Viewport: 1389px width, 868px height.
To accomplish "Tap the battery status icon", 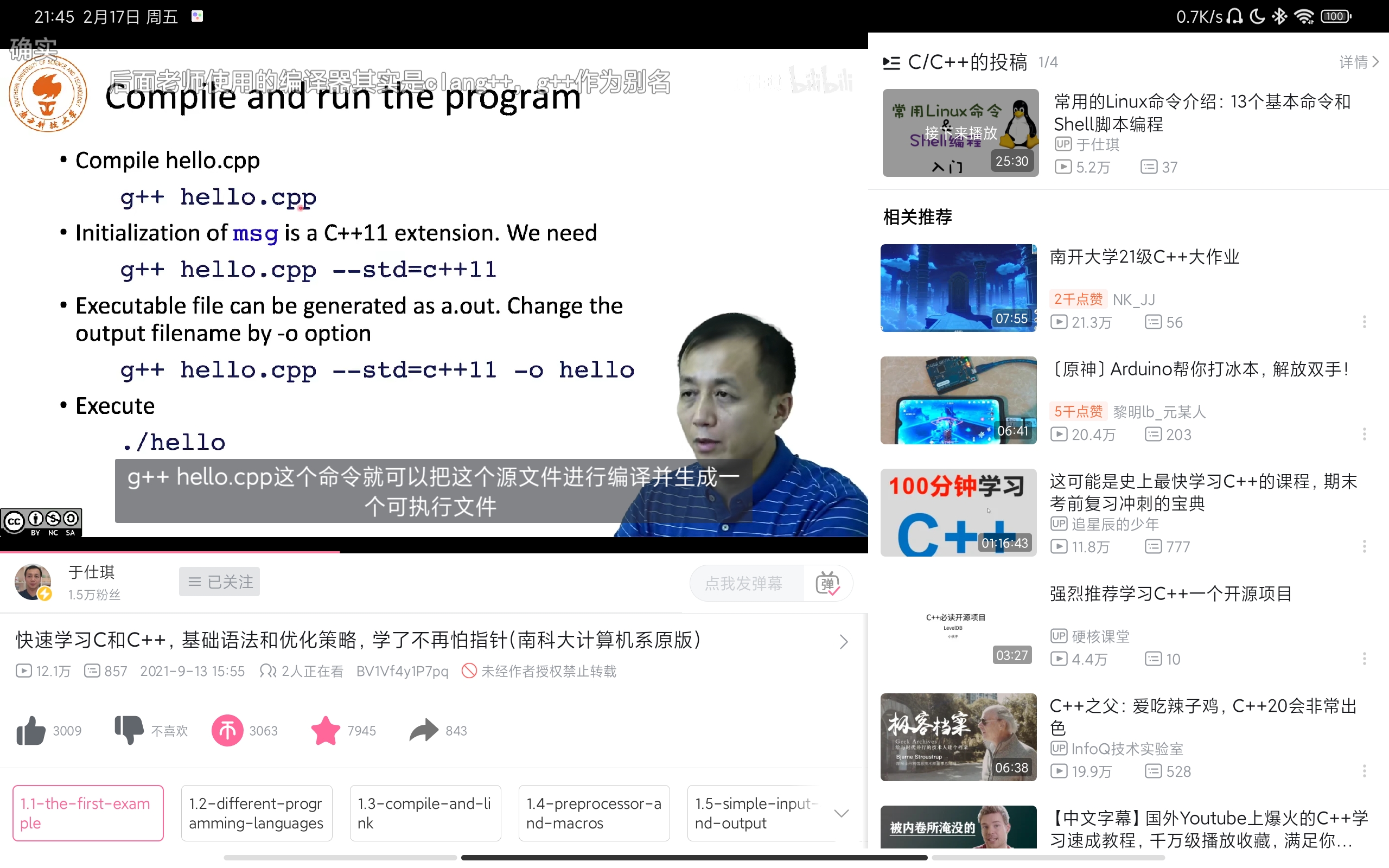I will pos(1336,17).
